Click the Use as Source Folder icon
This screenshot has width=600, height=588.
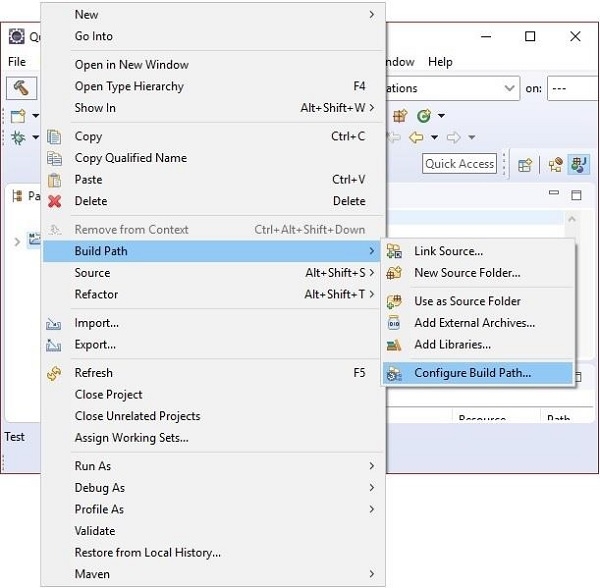[394, 301]
